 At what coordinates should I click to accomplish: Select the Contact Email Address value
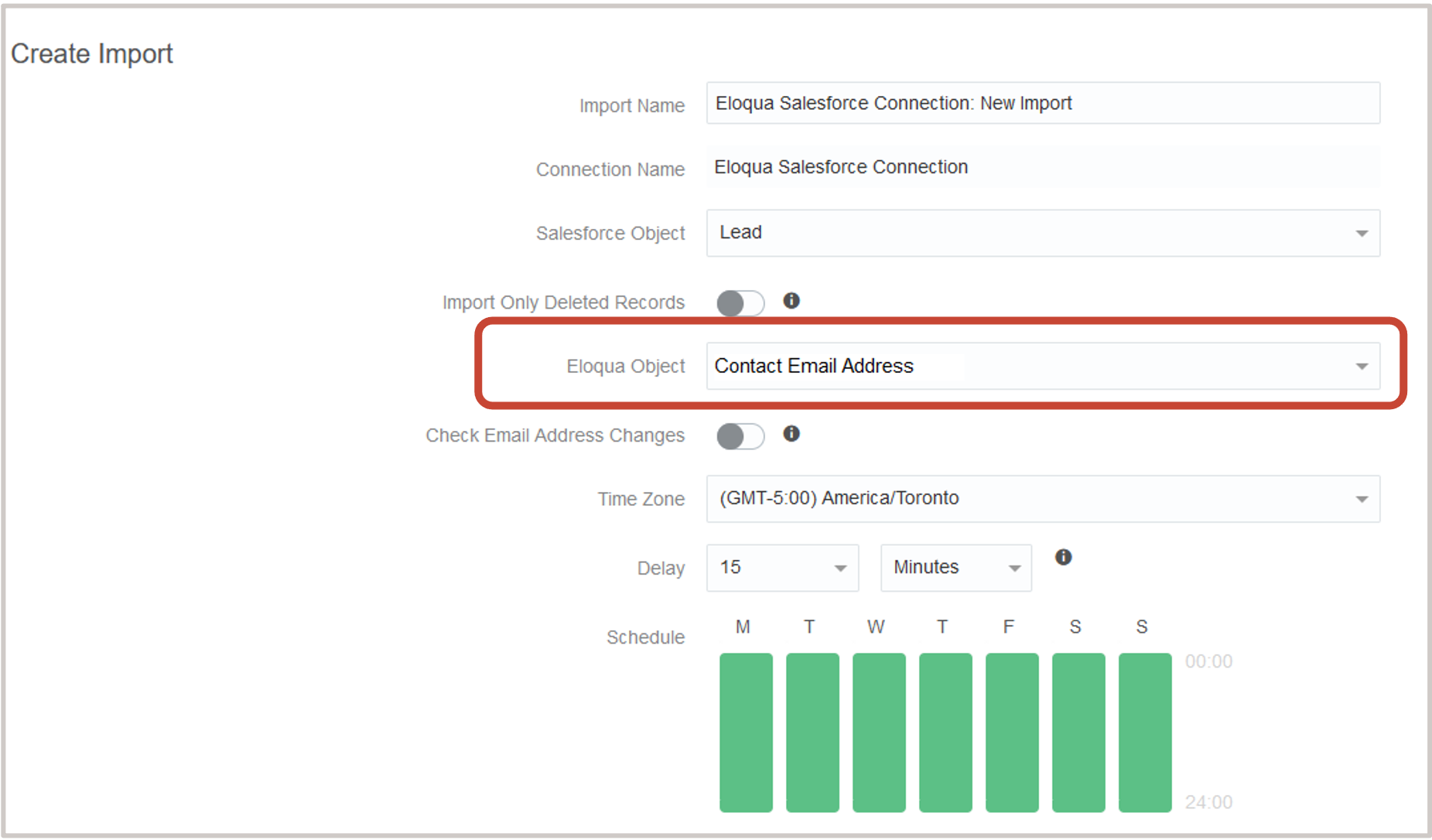point(814,366)
